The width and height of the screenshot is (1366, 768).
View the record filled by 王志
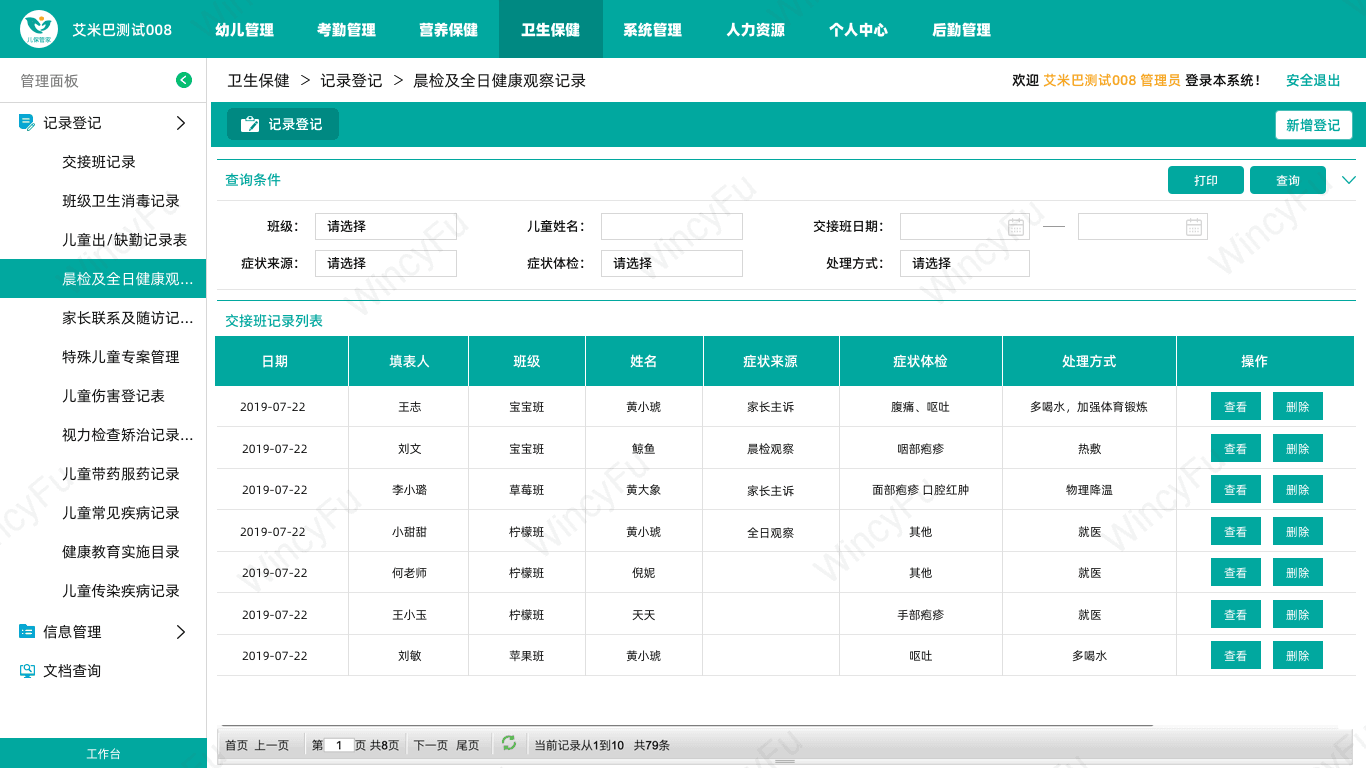1236,407
